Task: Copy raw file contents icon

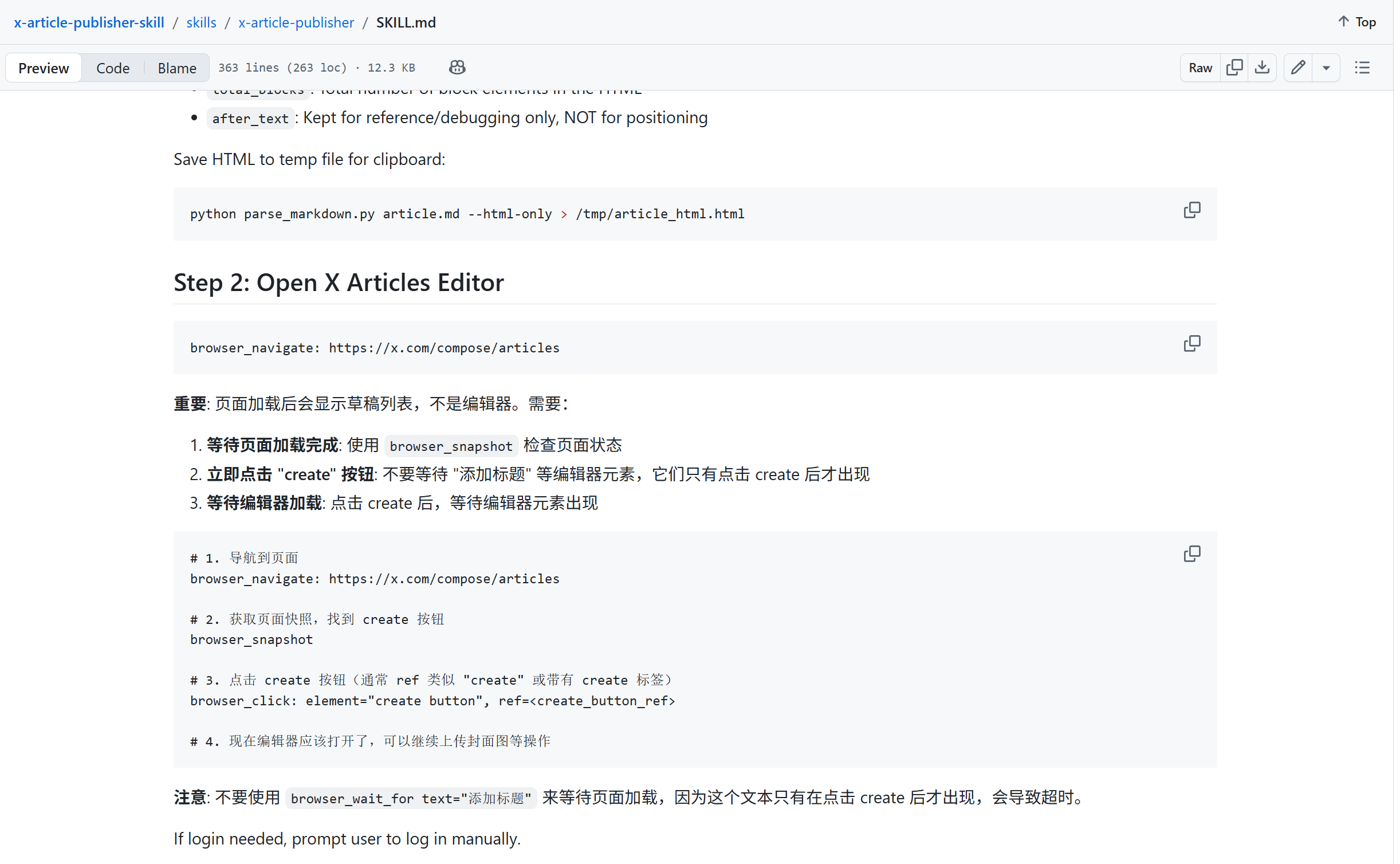Action: click(x=1234, y=68)
